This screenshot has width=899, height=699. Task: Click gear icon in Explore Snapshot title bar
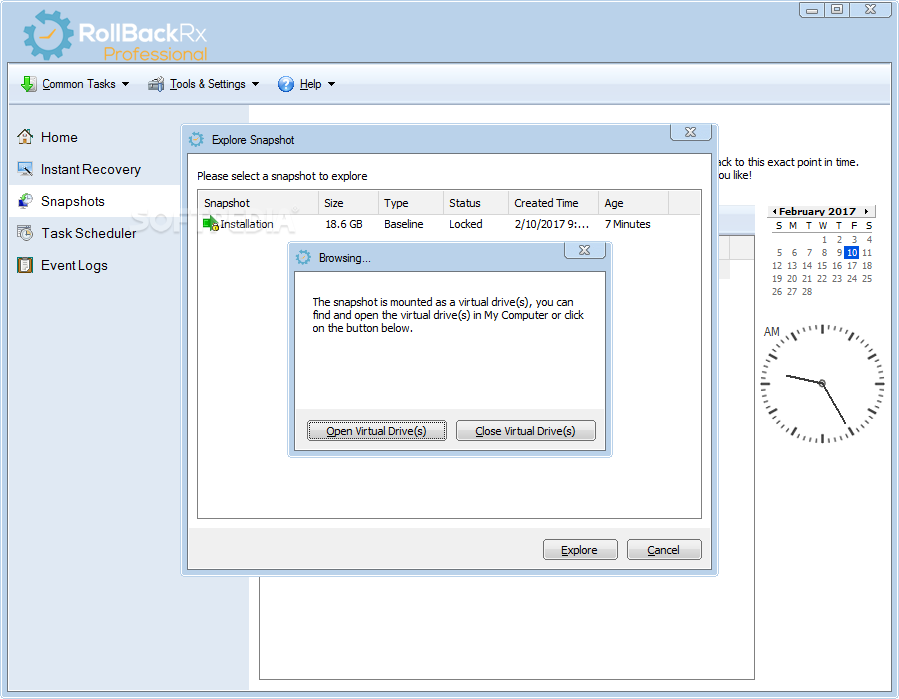pos(196,139)
